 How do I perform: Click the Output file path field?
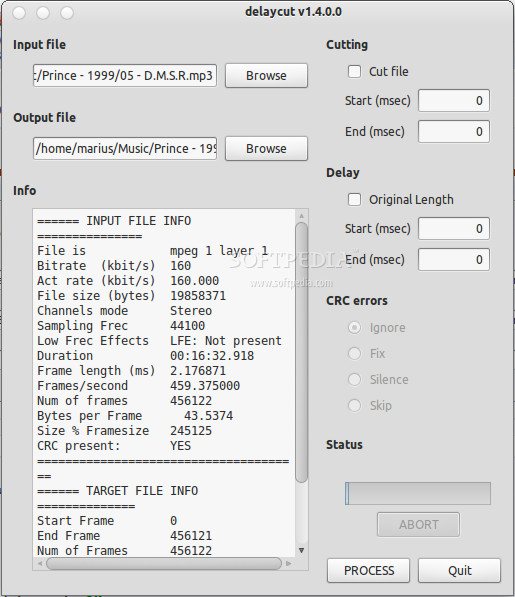[x=125, y=148]
